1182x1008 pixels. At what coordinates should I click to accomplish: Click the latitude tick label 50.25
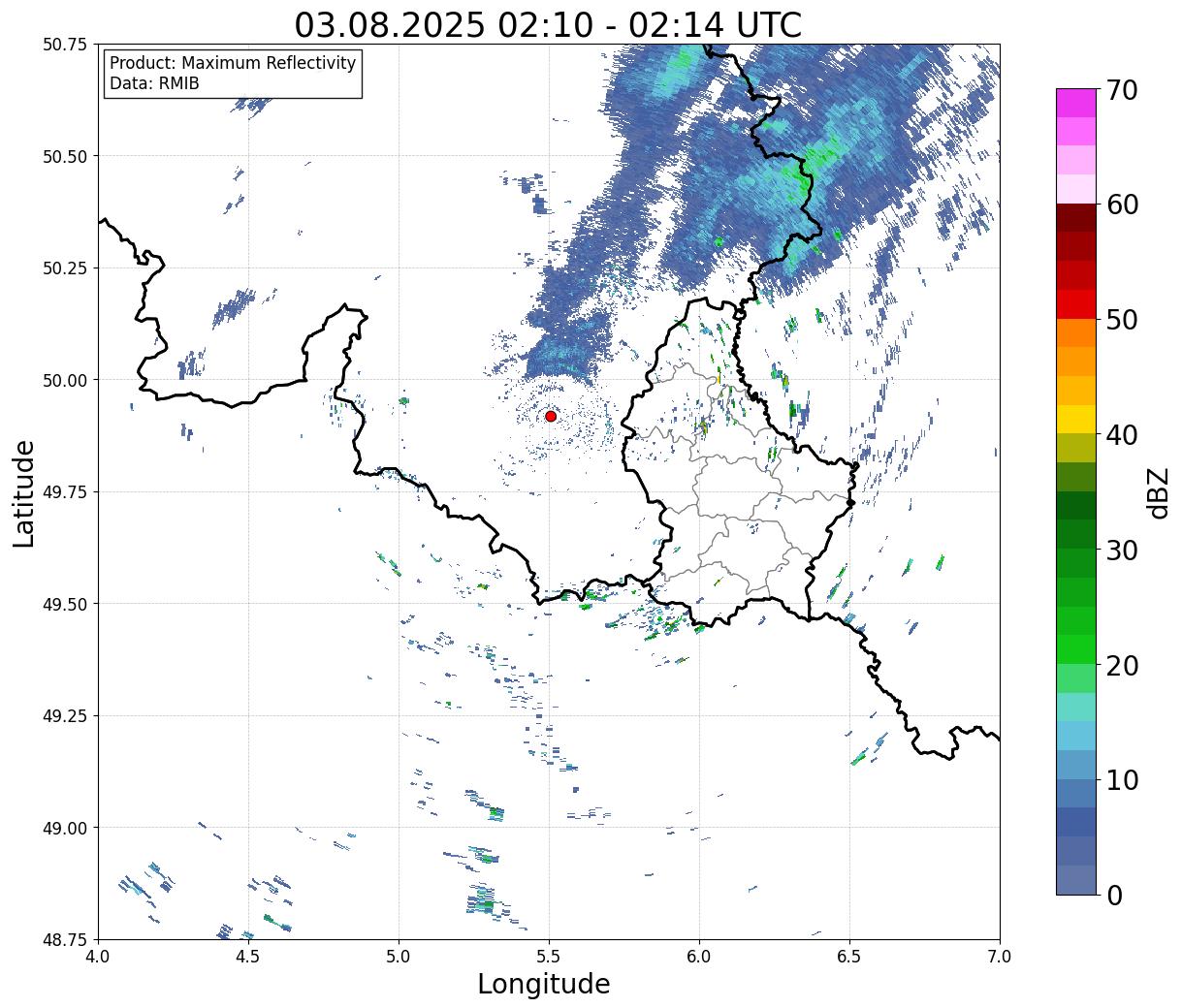click(65, 268)
